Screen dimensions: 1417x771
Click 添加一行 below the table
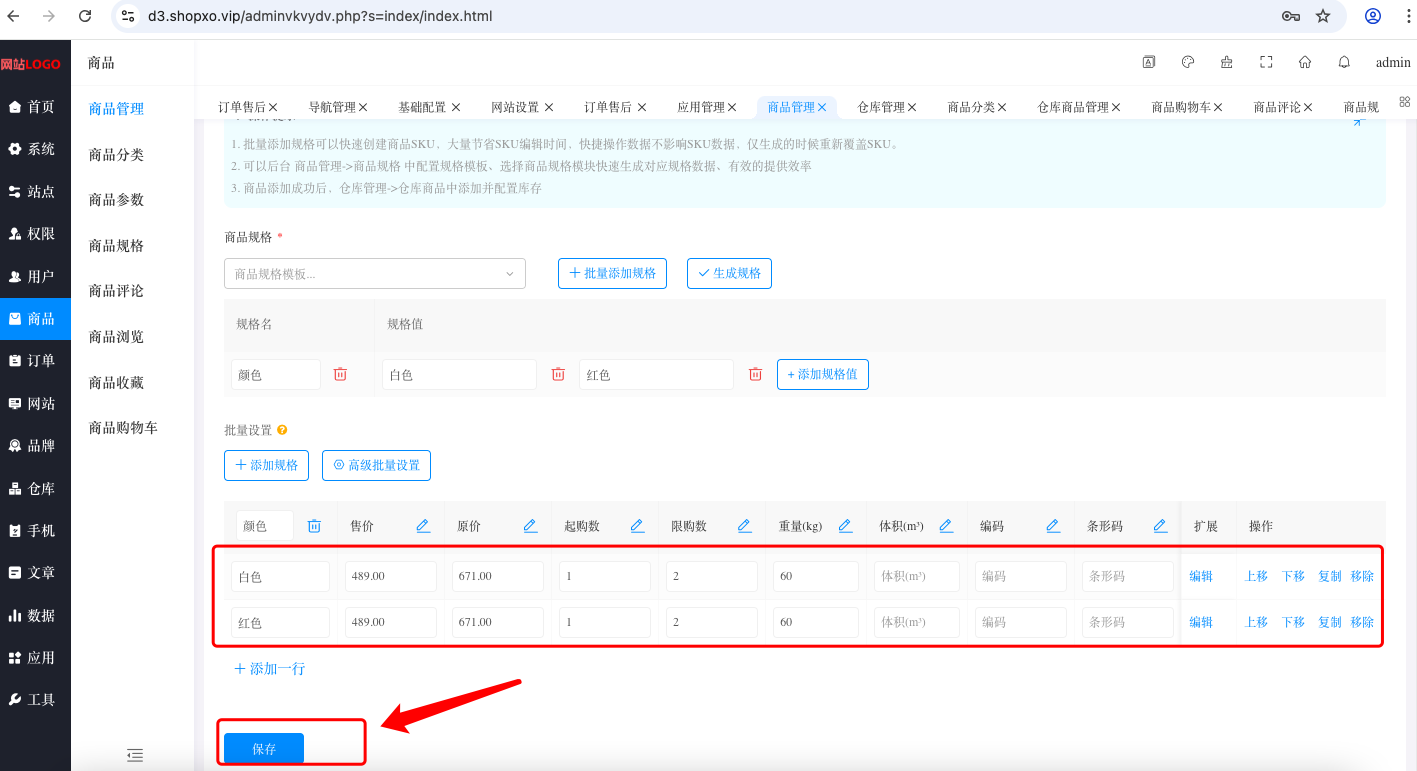pos(269,669)
